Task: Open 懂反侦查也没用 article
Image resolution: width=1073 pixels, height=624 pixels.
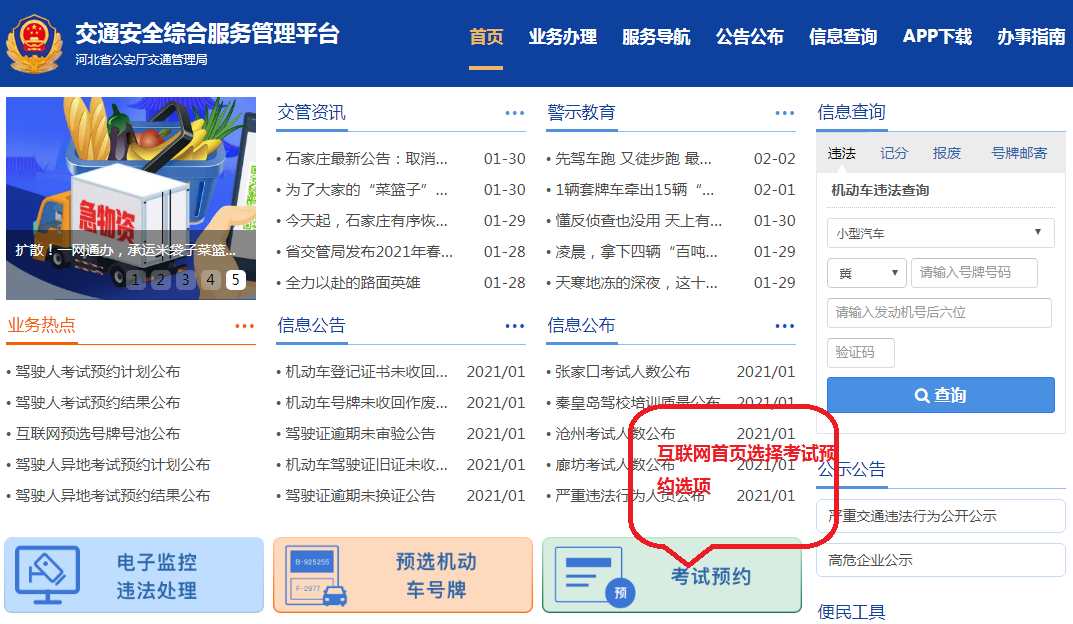Action: [x=638, y=221]
